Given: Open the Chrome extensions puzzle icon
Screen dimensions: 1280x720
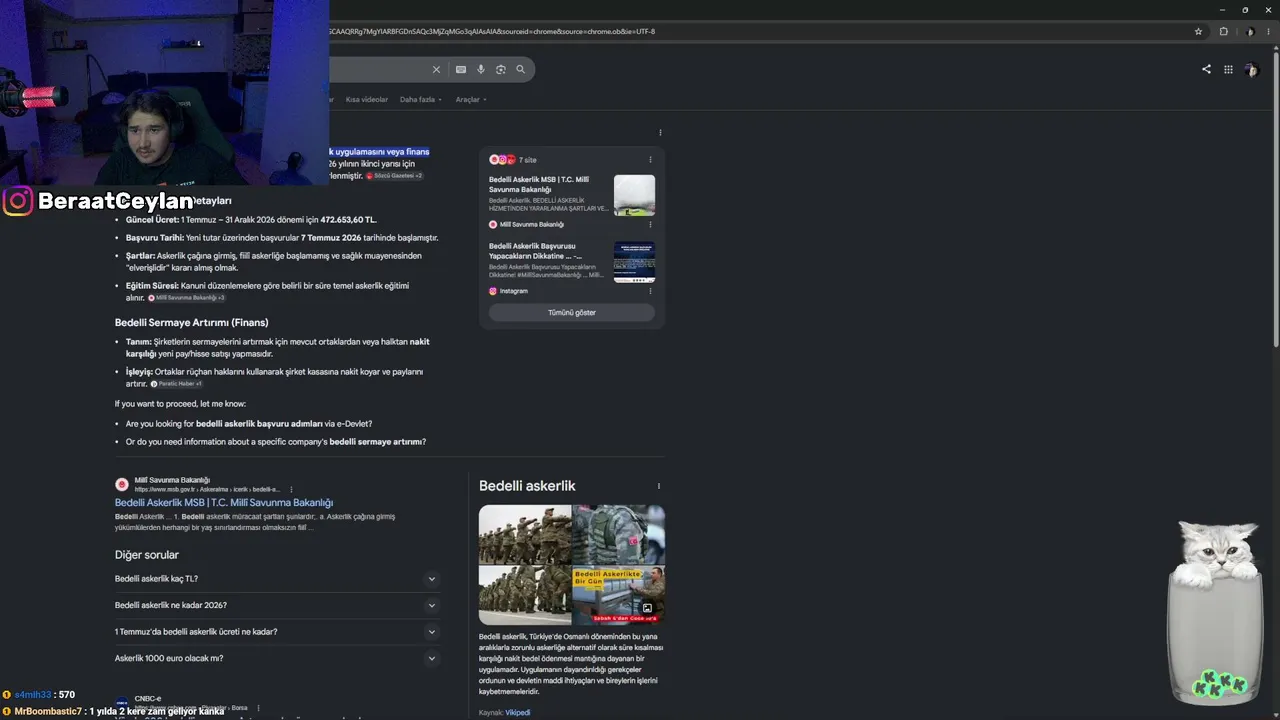Looking at the screenshot, I should click(x=1223, y=31).
